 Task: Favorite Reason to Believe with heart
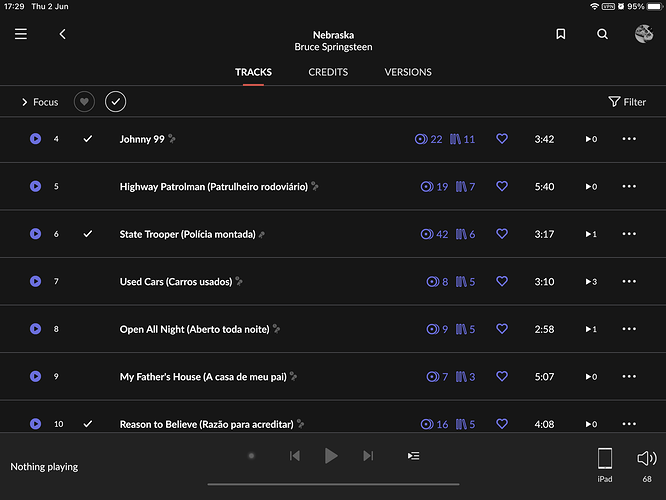click(x=502, y=424)
